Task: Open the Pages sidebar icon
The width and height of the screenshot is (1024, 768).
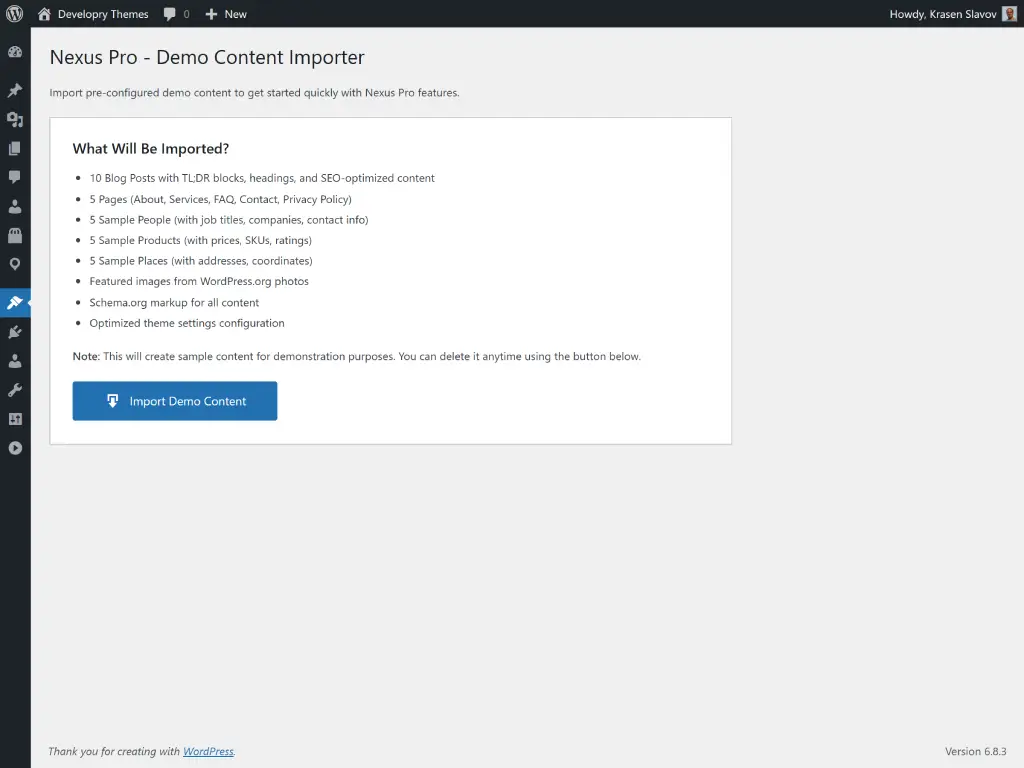Action: 15,149
